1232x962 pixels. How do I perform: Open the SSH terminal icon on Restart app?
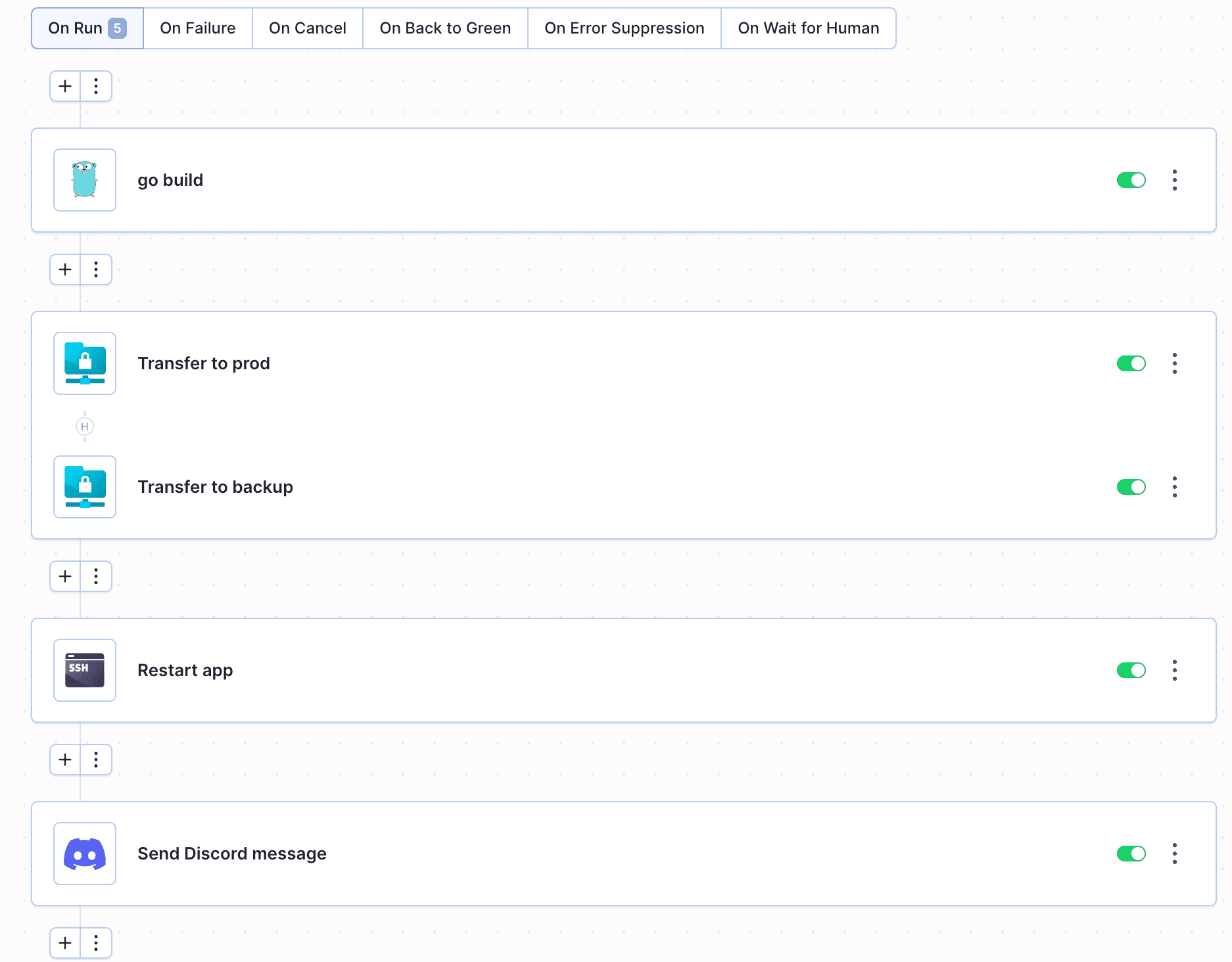[84, 670]
